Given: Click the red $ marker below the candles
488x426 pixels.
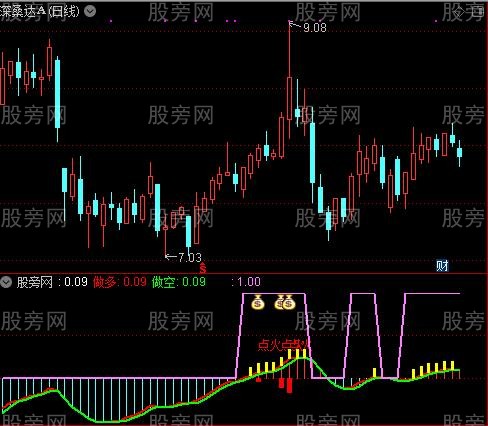Looking at the screenshot, I should click(203, 268).
